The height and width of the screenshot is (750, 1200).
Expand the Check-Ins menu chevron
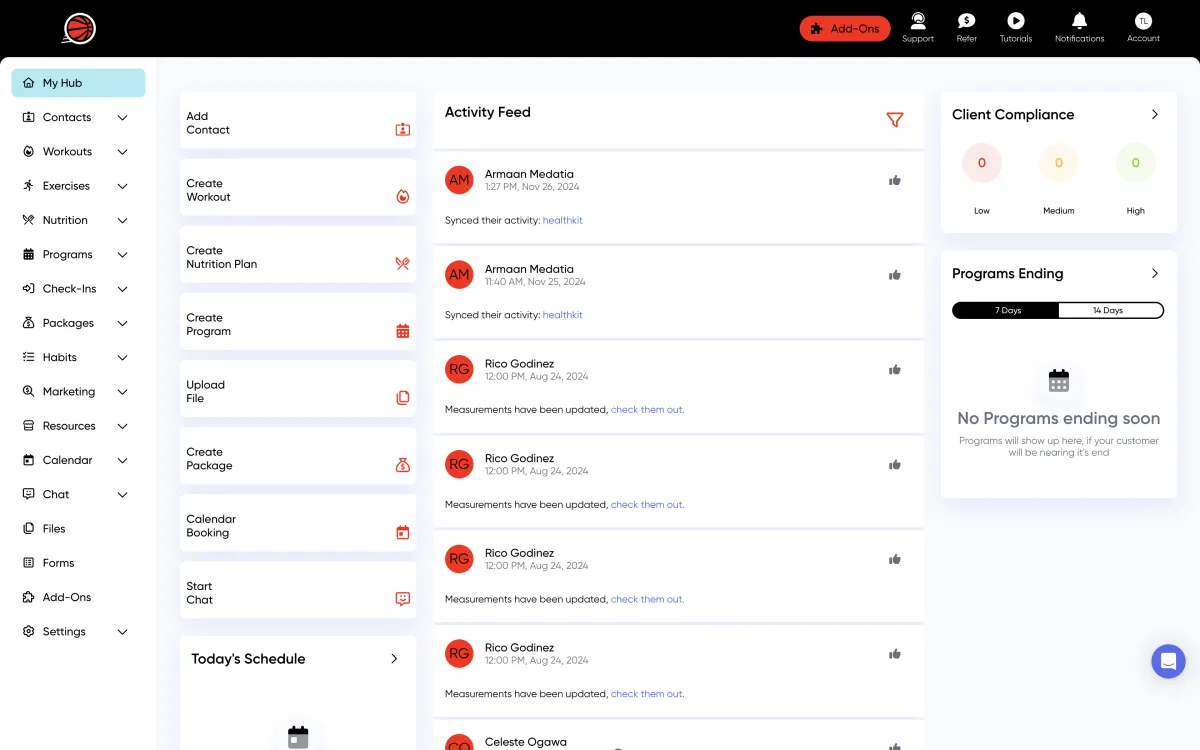click(x=122, y=289)
